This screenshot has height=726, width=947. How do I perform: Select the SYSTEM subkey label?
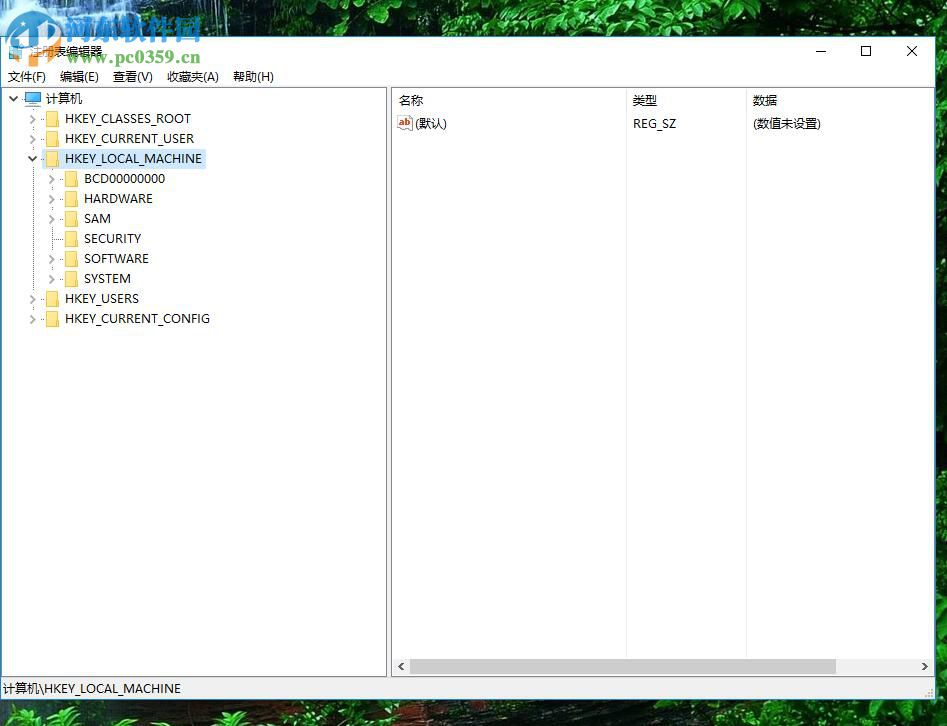click(x=107, y=278)
